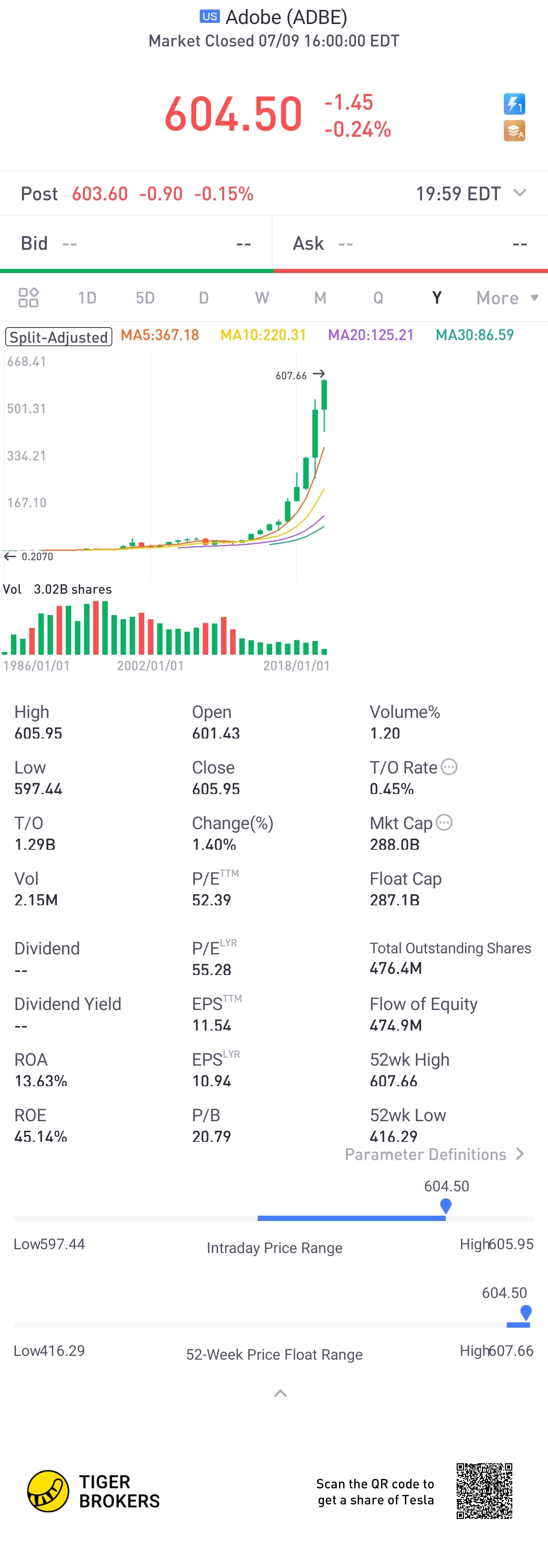Toggle the Split-Adjusted chart option

coord(59,337)
